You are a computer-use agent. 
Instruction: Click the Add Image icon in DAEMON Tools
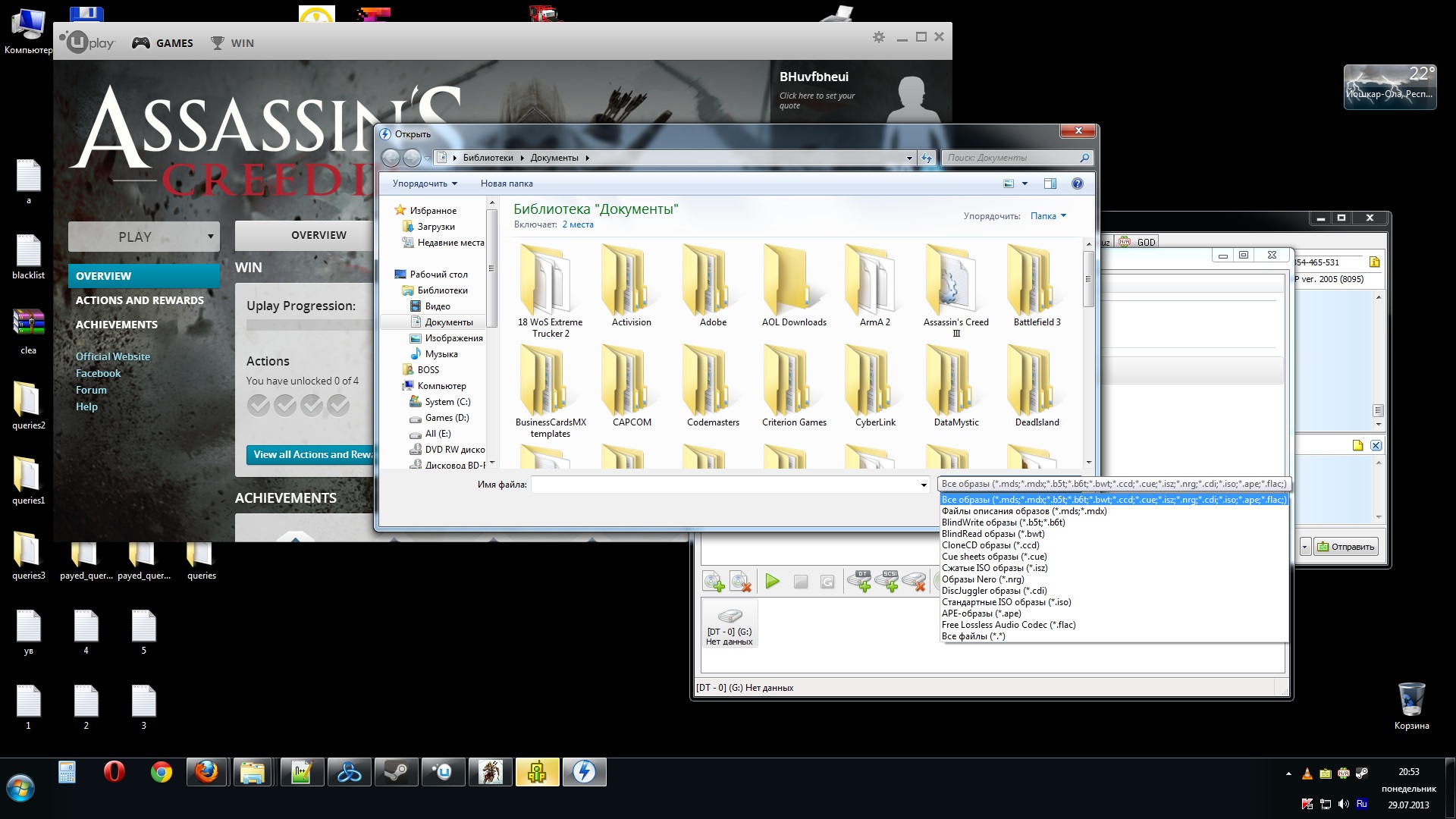(713, 582)
